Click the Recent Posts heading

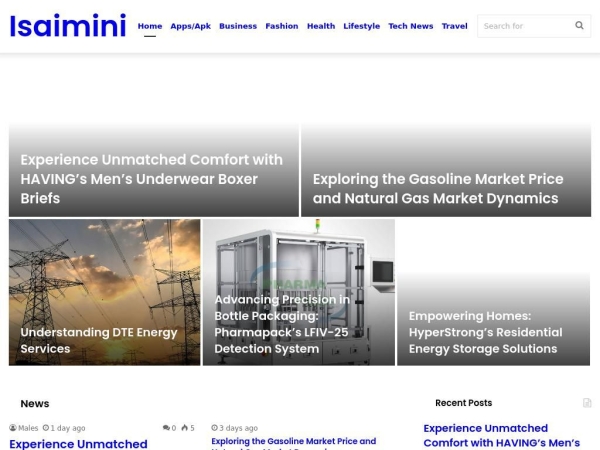(x=463, y=403)
